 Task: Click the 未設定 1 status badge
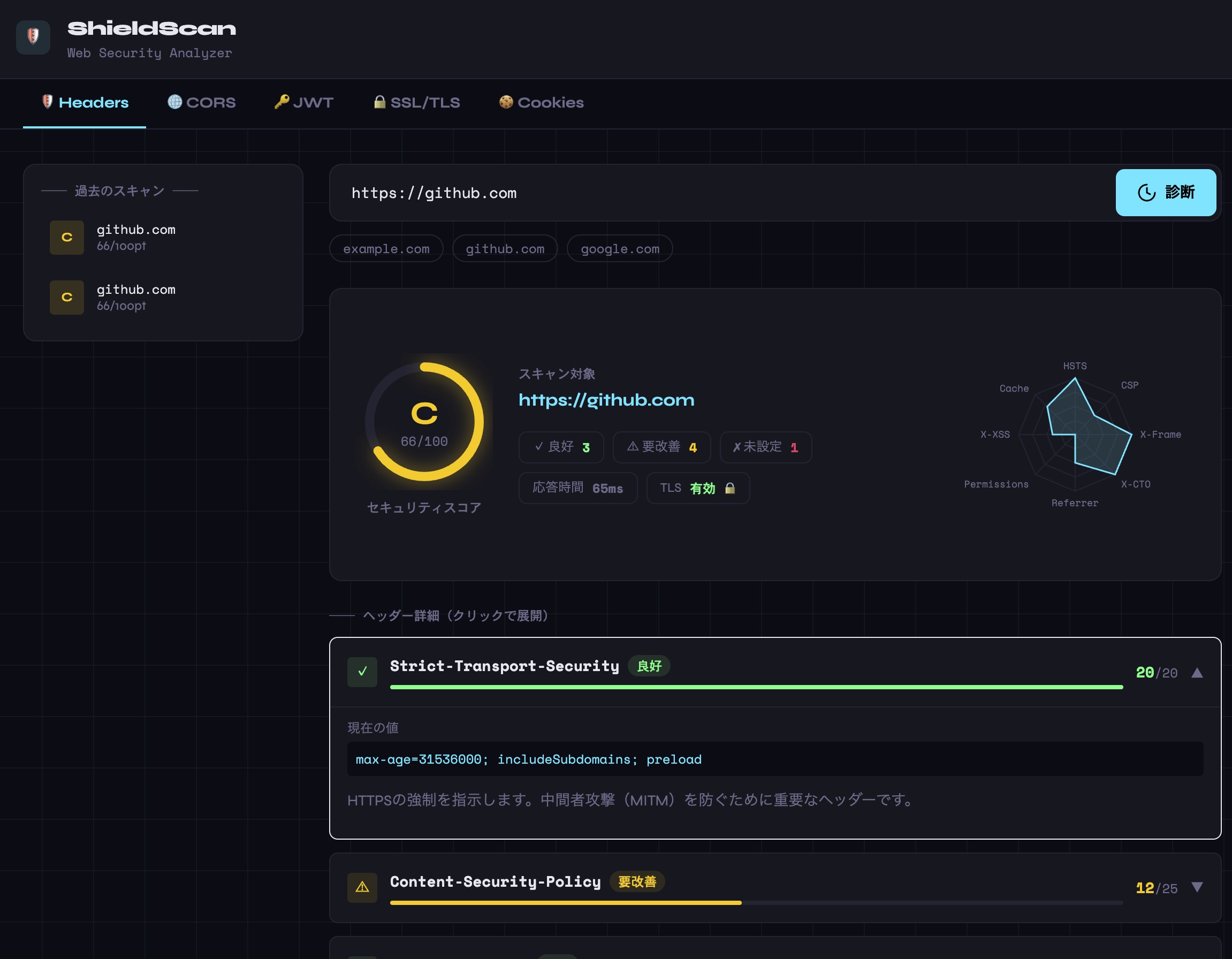(765, 447)
